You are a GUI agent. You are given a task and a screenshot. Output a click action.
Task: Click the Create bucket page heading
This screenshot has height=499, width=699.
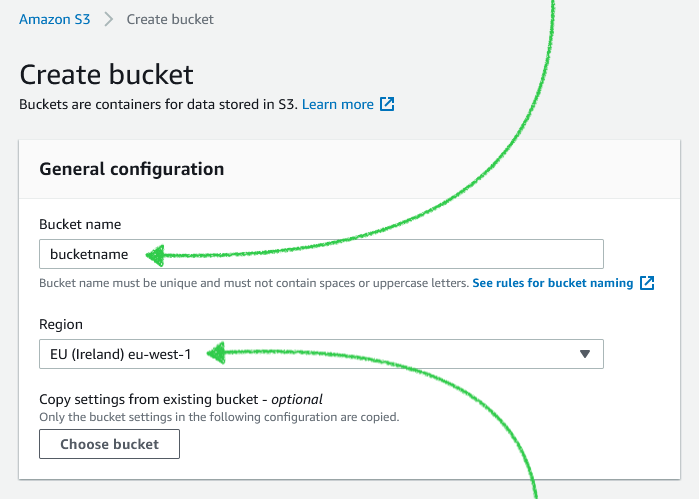[106, 74]
